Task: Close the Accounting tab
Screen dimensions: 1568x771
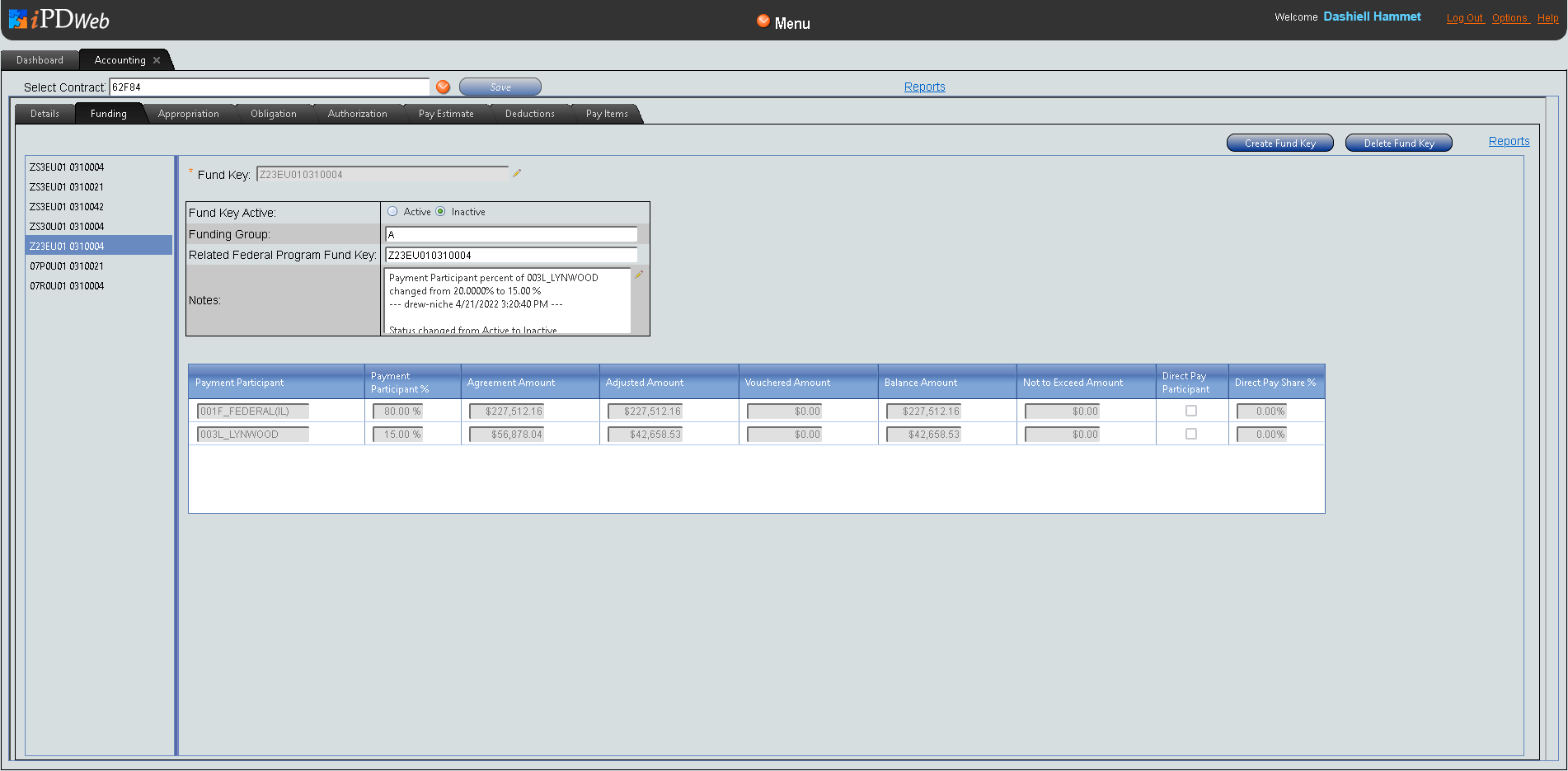Action: tap(157, 60)
